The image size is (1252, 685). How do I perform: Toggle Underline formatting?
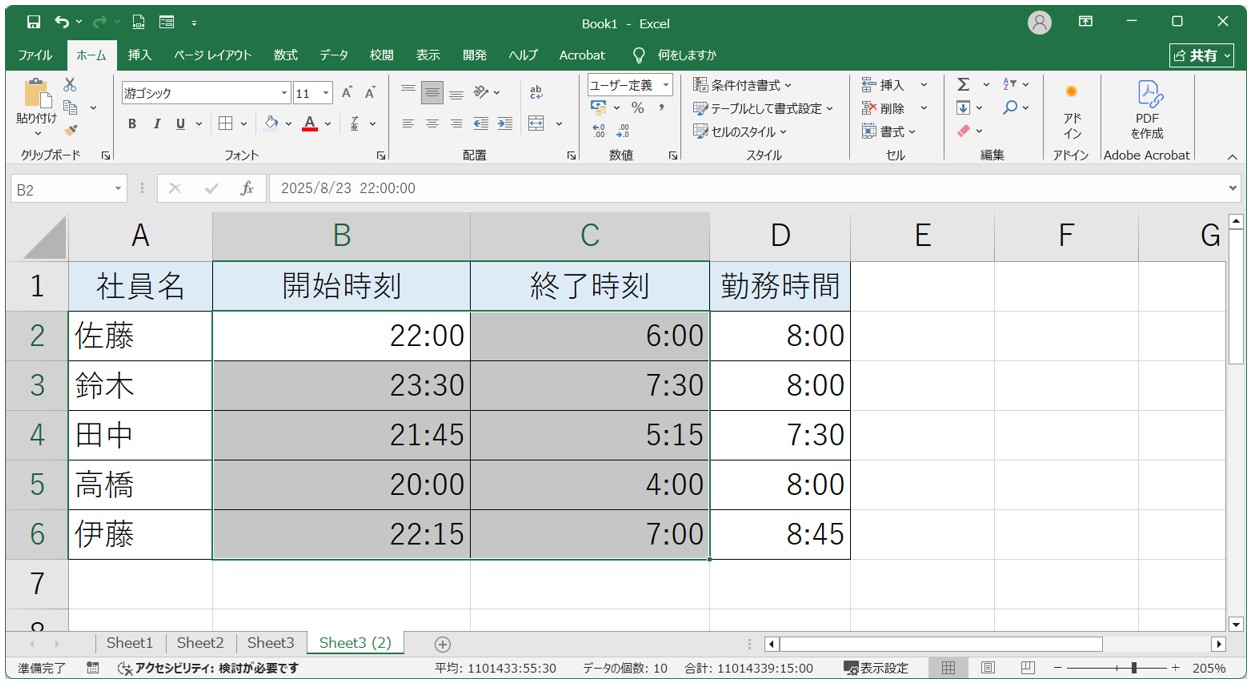[x=180, y=124]
